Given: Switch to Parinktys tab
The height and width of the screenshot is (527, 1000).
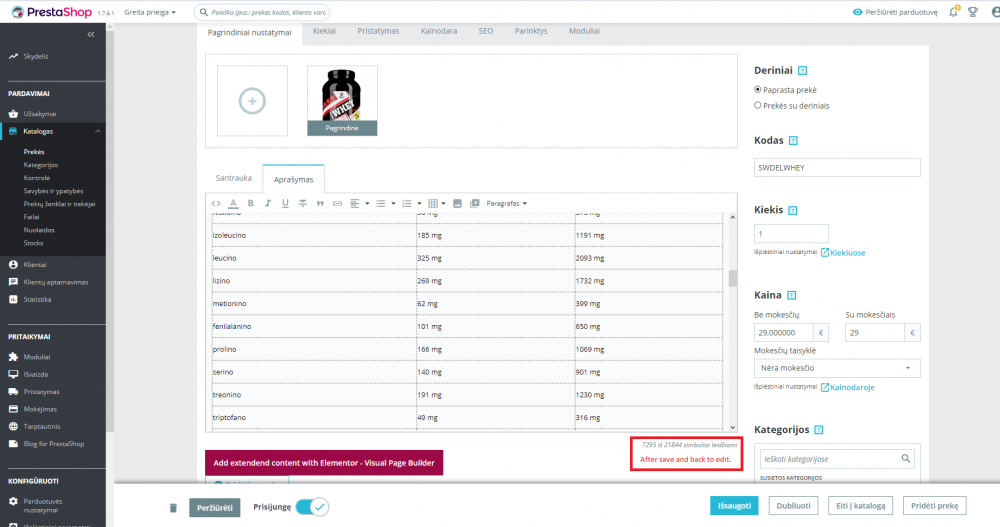Looking at the screenshot, I should coord(531,31).
